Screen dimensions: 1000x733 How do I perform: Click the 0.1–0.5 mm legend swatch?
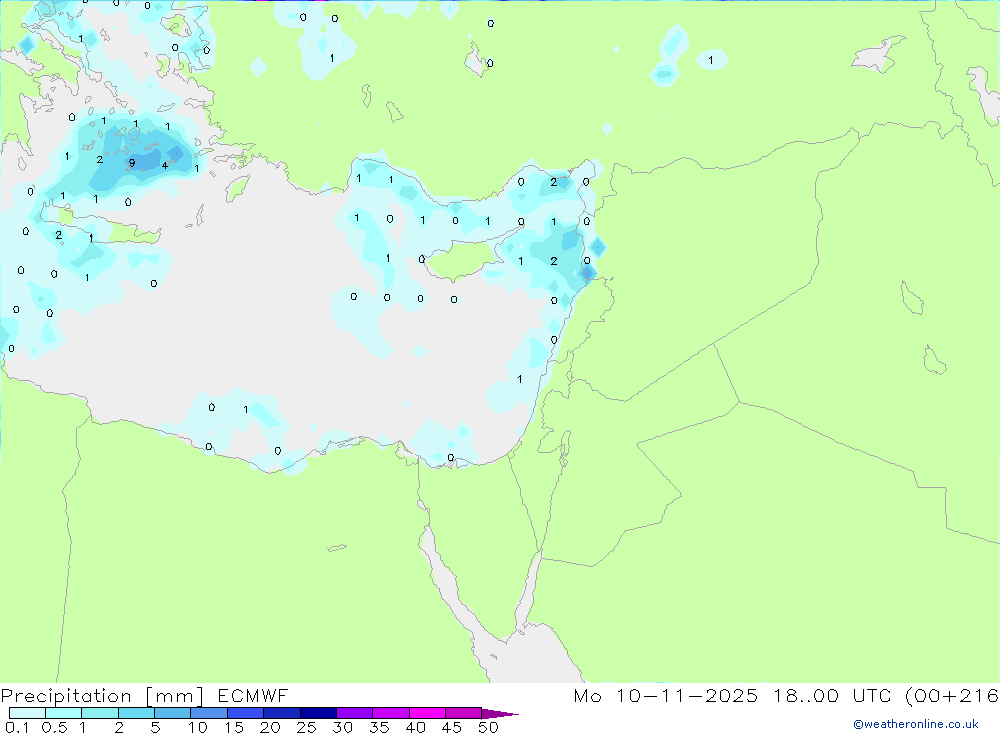(x=27, y=713)
